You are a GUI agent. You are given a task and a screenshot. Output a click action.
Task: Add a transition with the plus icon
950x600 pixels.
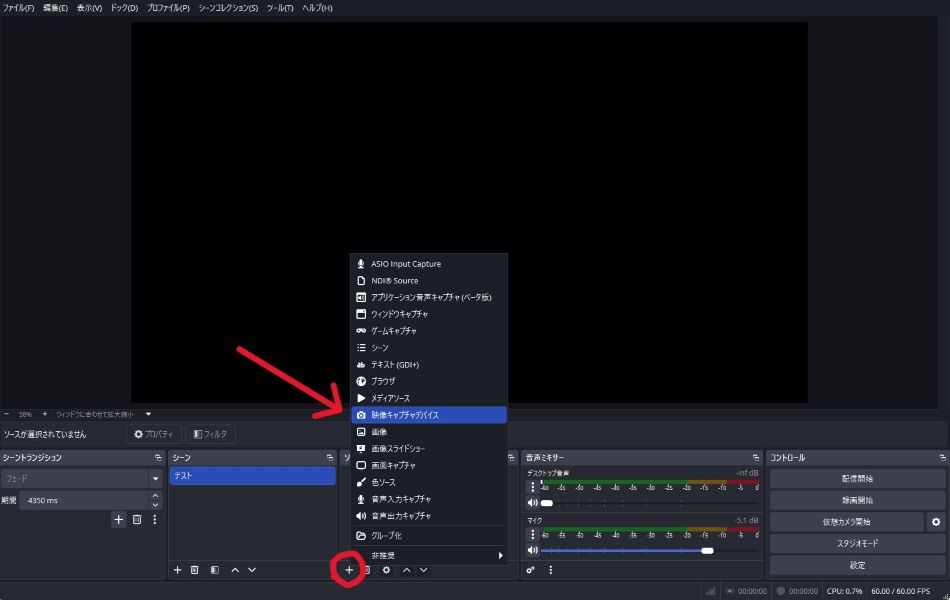point(118,520)
